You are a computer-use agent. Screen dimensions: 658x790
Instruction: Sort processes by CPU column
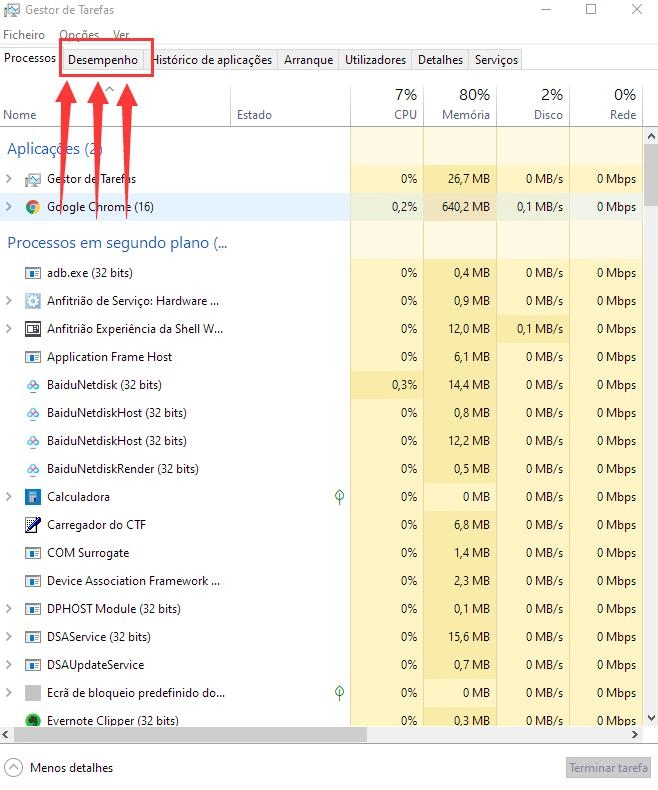[x=387, y=106]
